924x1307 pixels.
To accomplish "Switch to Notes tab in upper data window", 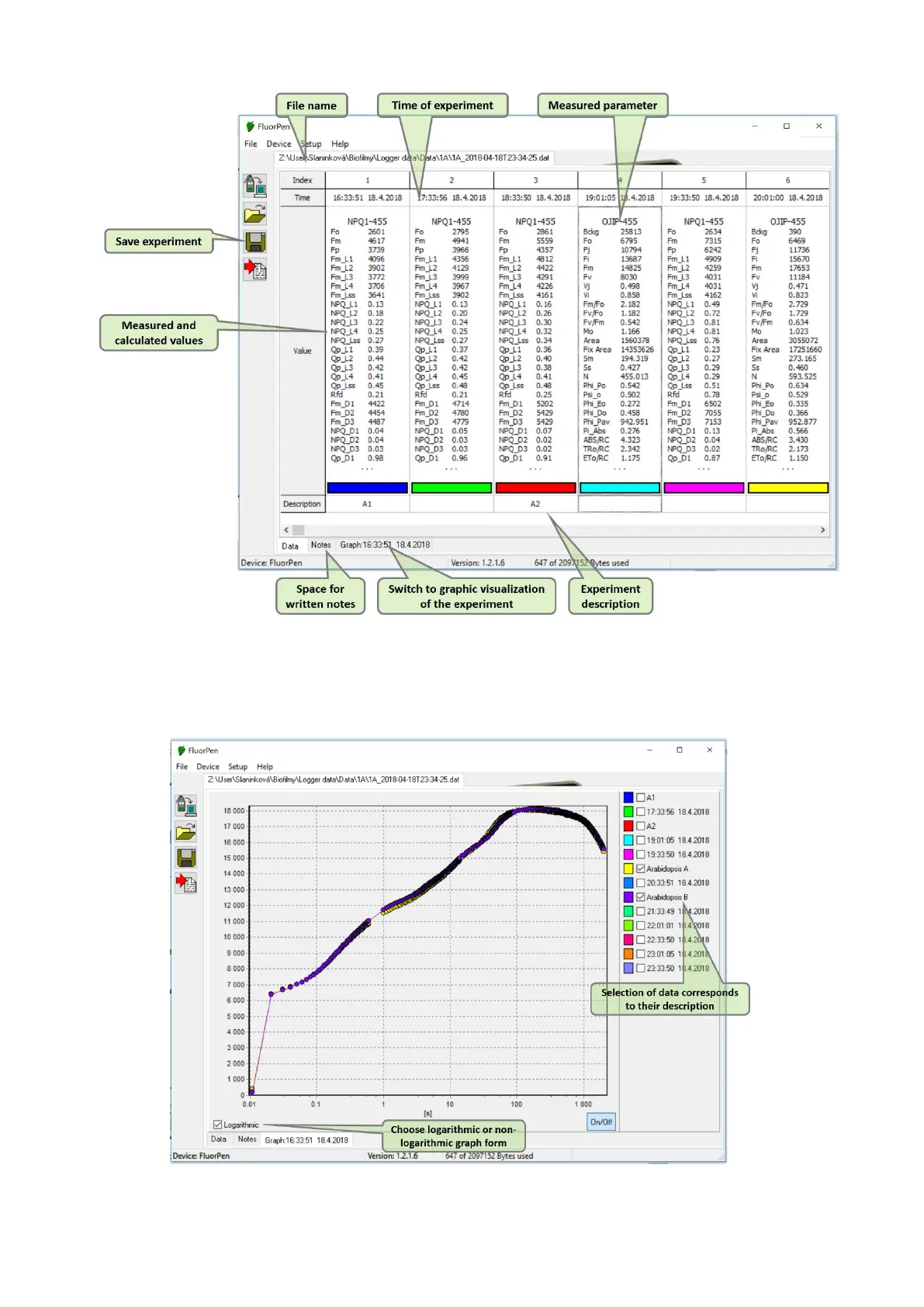I will 320,545.
